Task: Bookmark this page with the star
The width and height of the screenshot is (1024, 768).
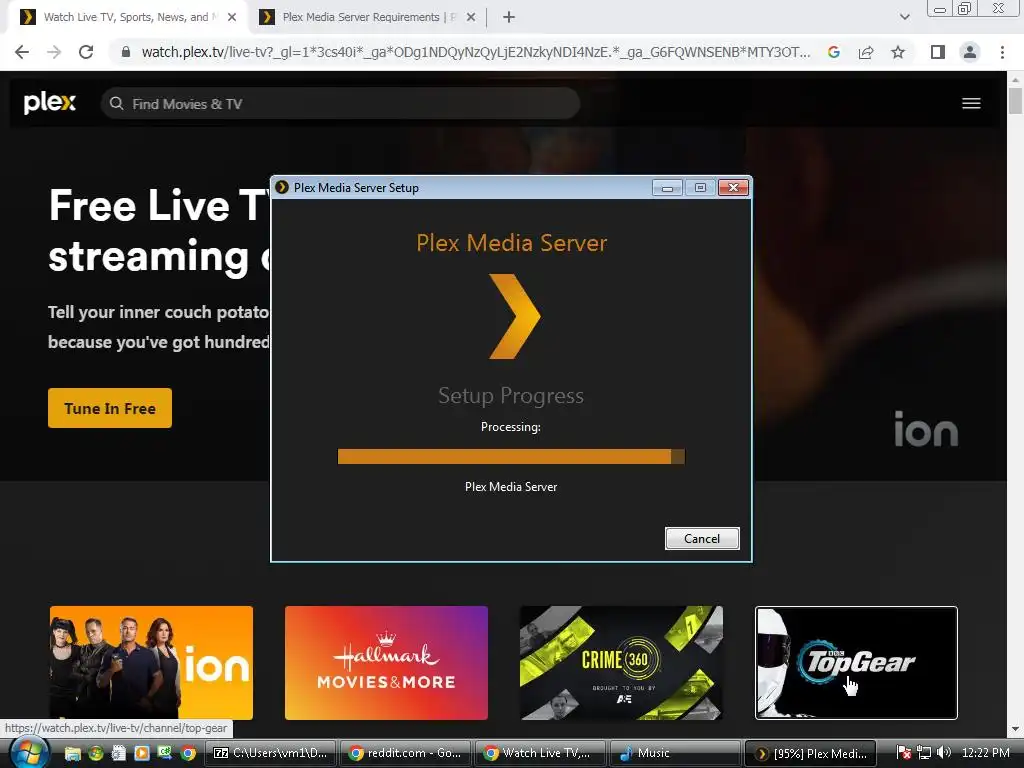Action: pos(898,52)
